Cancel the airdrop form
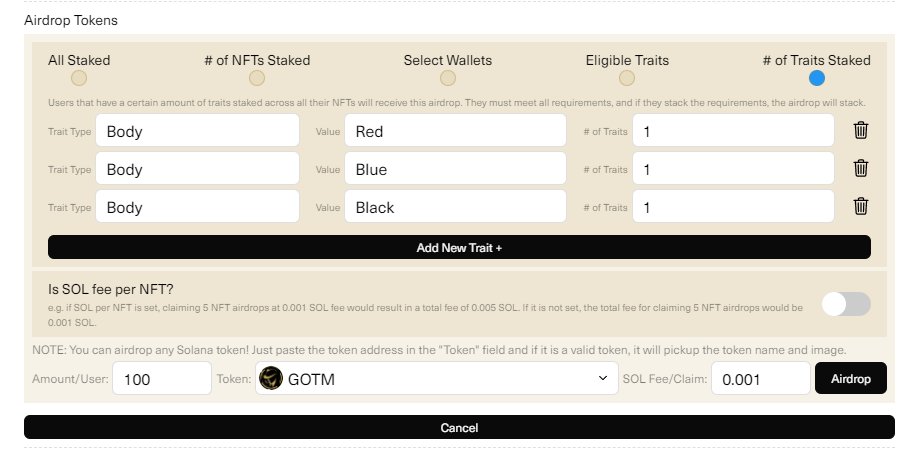 click(459, 427)
